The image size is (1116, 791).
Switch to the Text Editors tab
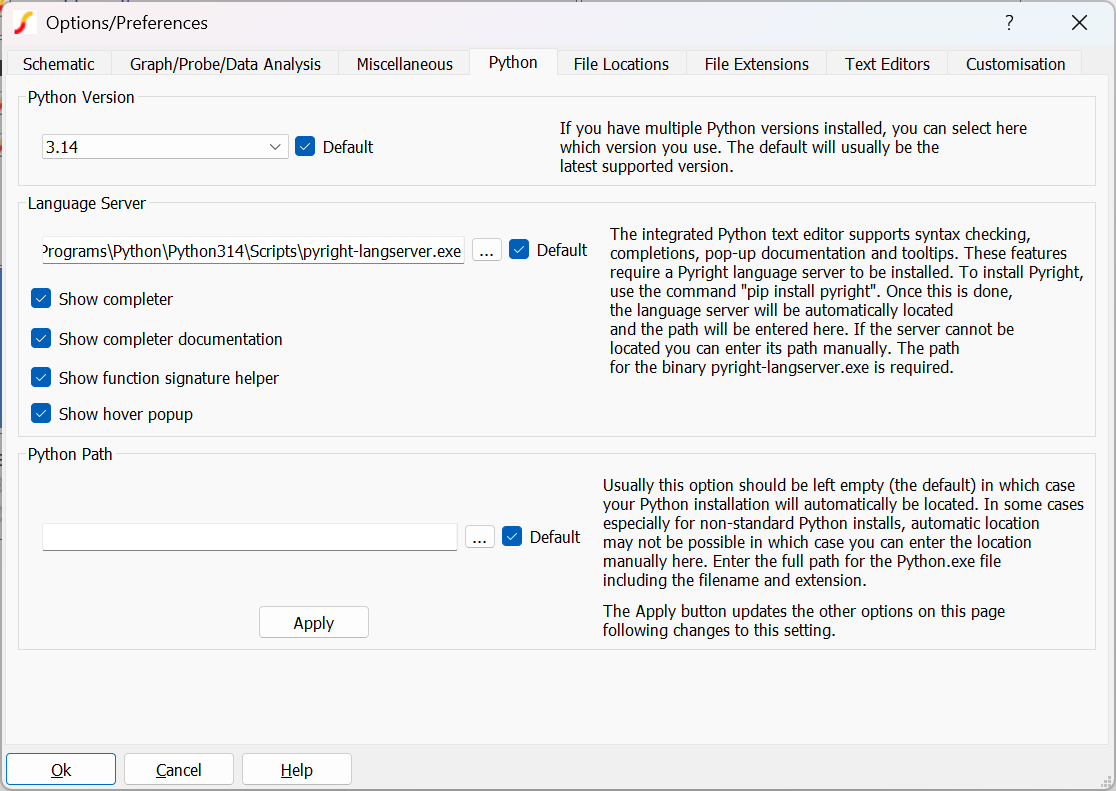886,63
